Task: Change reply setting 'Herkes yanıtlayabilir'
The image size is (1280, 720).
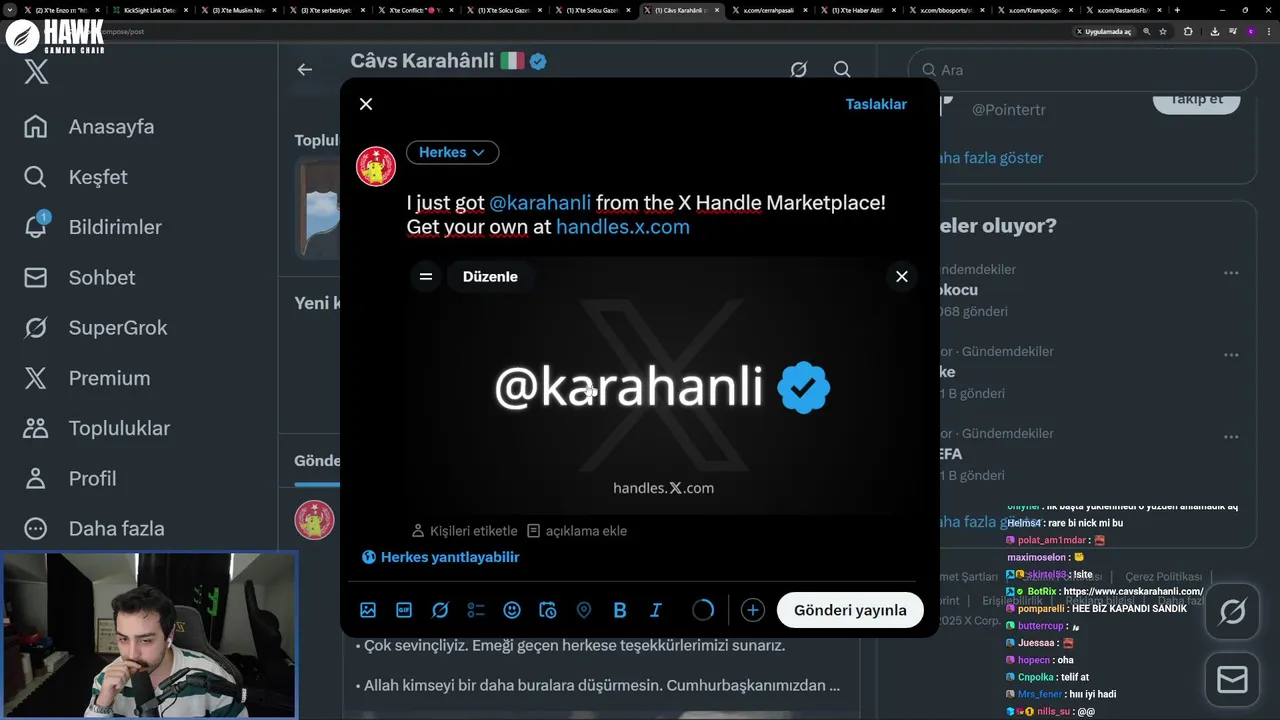Action: (x=441, y=557)
